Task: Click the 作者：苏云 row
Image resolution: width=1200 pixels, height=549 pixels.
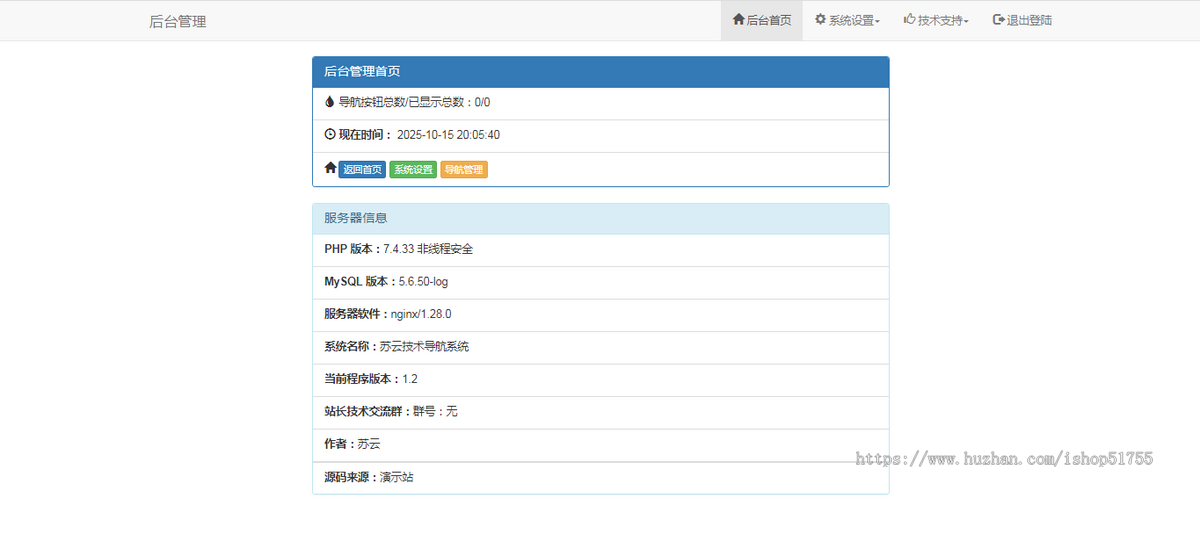Action: (600, 445)
